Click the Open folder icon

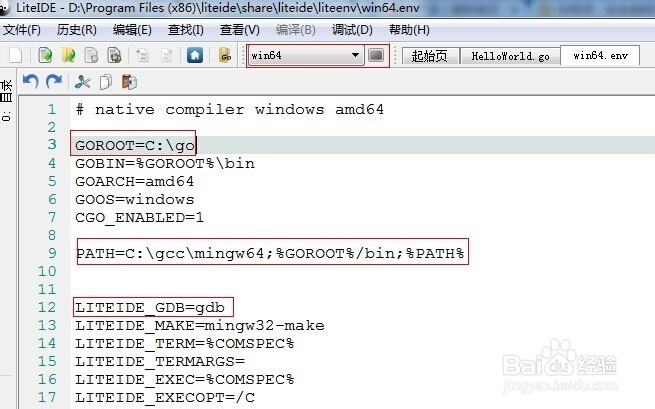(68, 55)
